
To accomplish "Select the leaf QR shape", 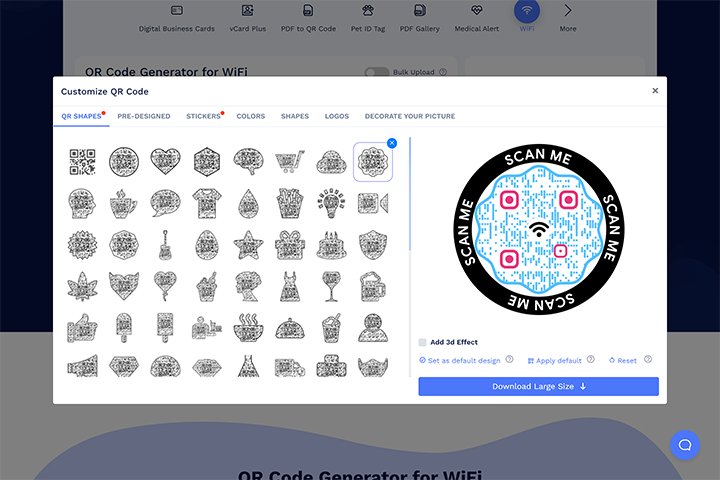I will (x=82, y=286).
